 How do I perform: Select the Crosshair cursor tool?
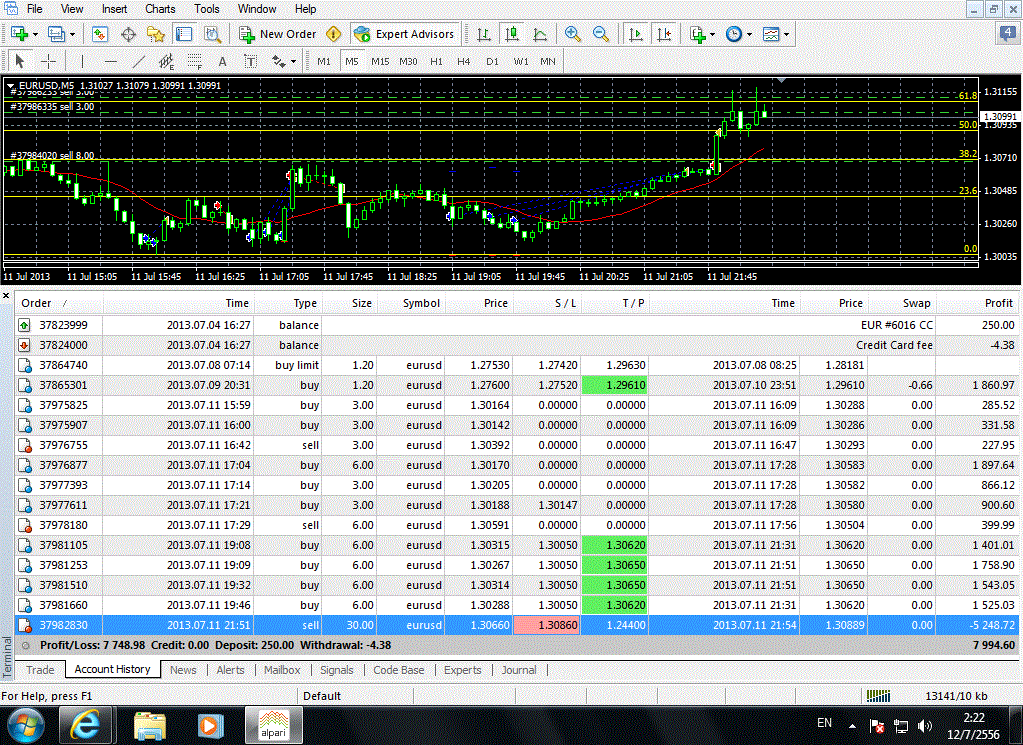[48, 61]
